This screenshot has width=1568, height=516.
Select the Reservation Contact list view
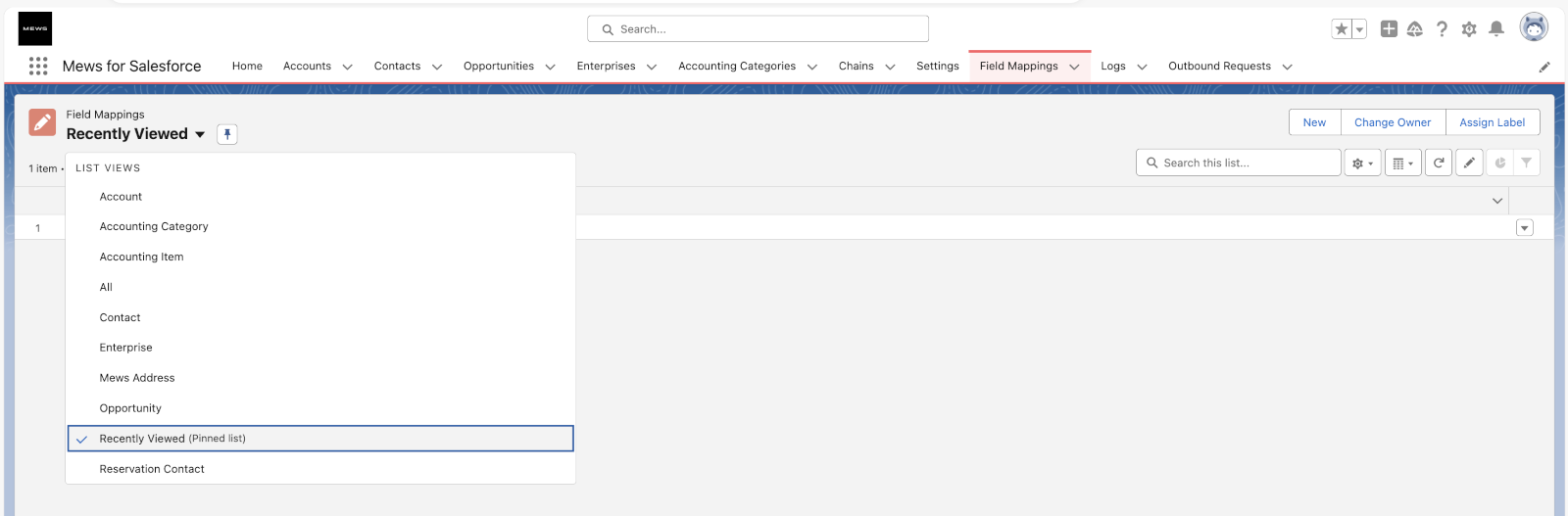[320, 469]
